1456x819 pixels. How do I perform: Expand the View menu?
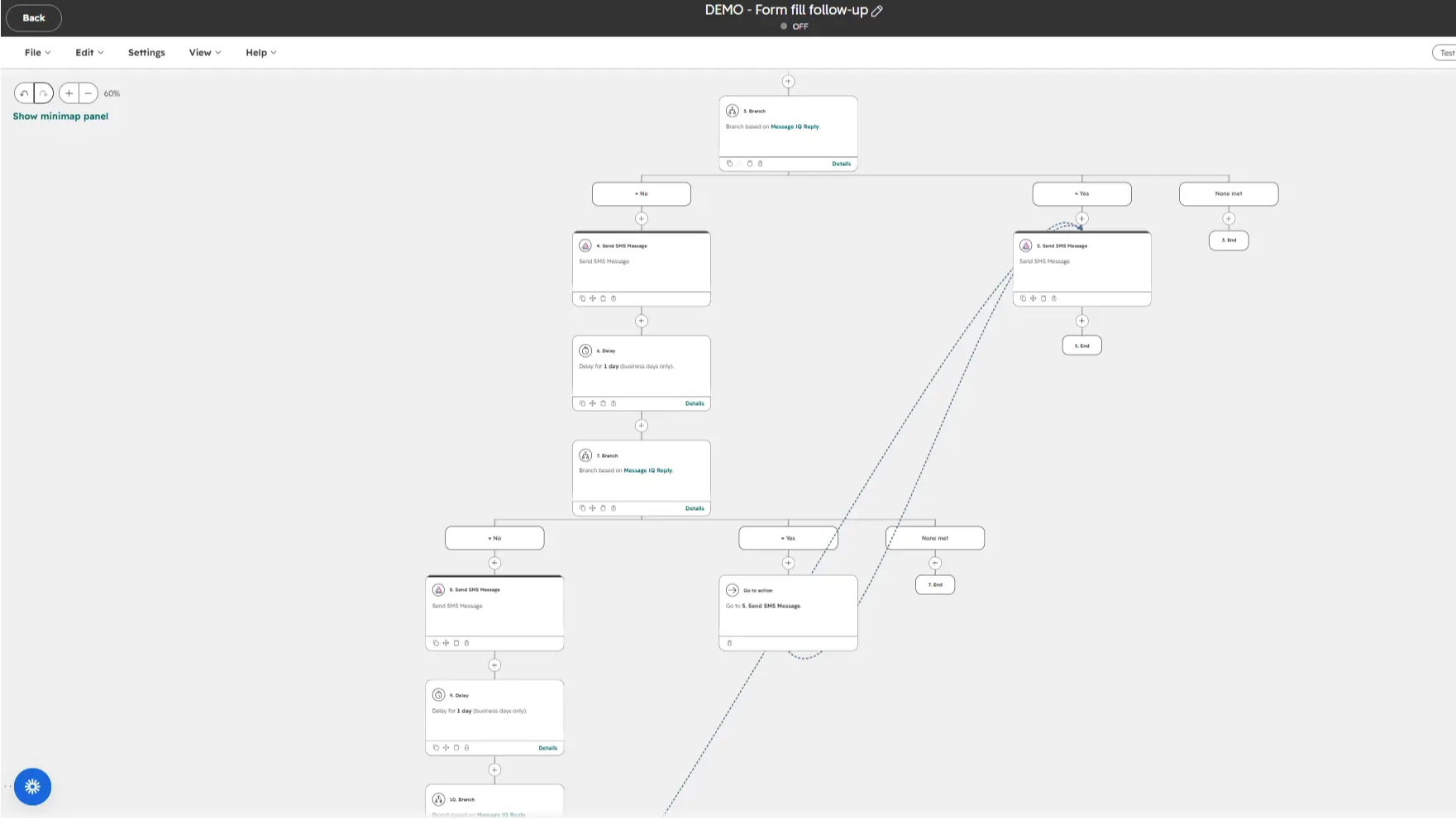204,52
